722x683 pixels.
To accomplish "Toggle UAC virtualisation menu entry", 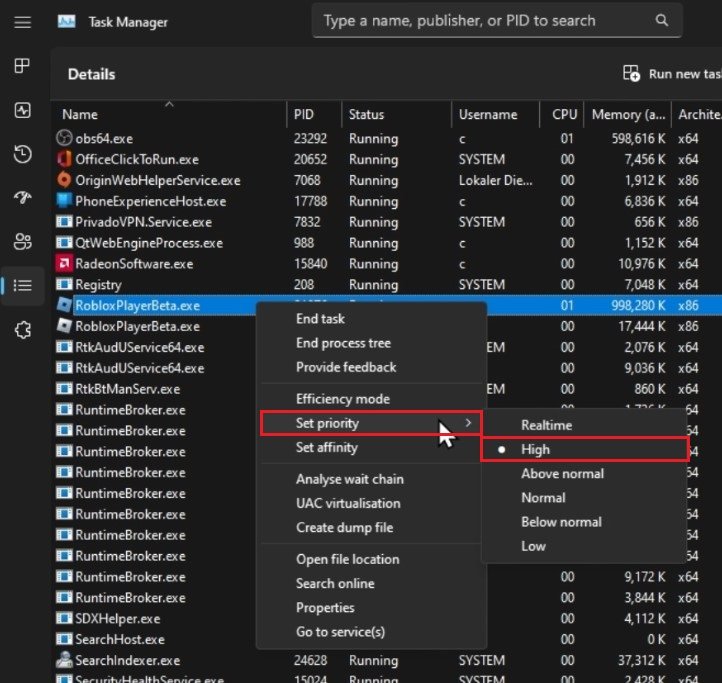I will pos(371,503).
